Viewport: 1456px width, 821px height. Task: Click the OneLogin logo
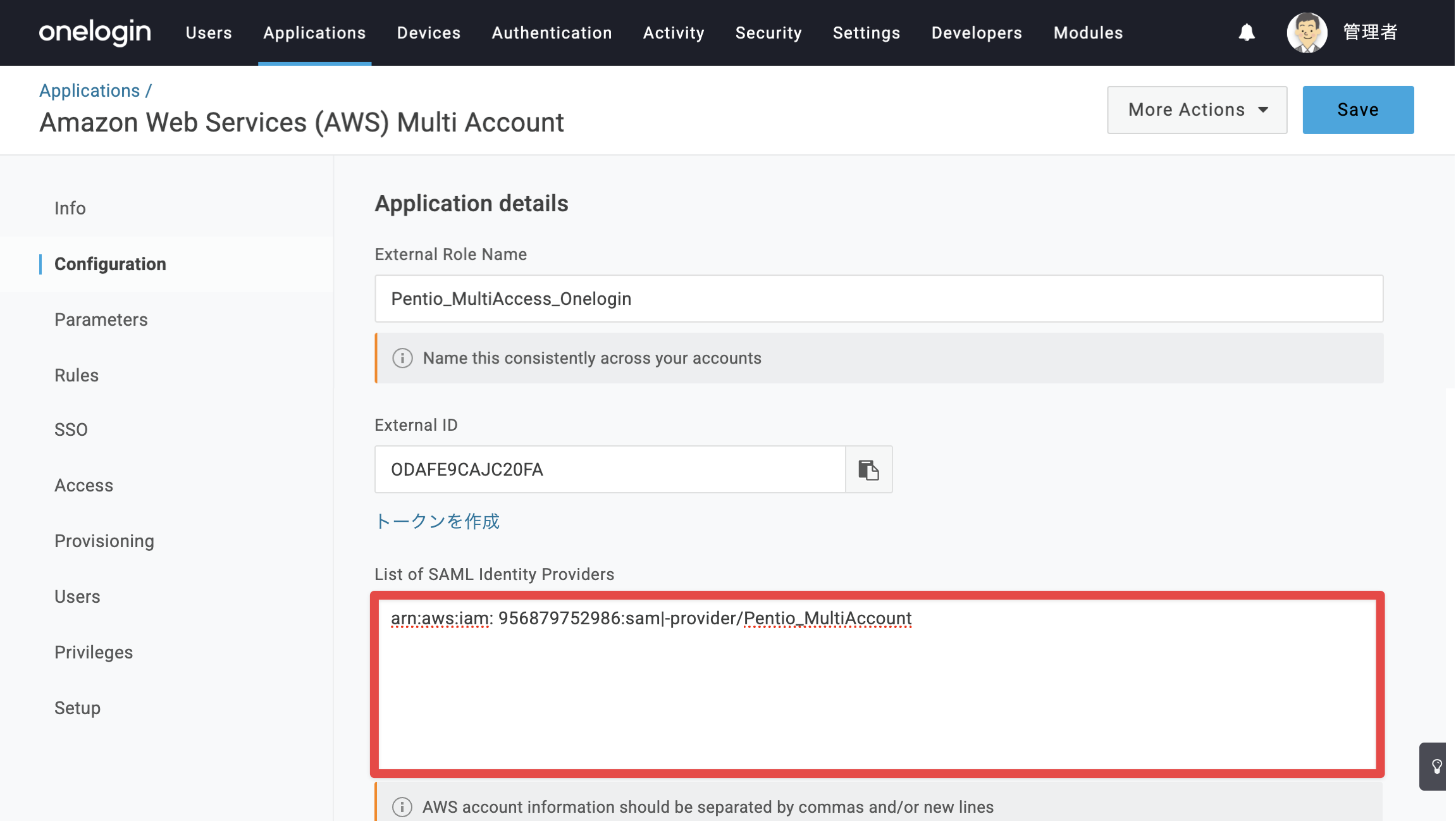pyautogui.click(x=95, y=32)
